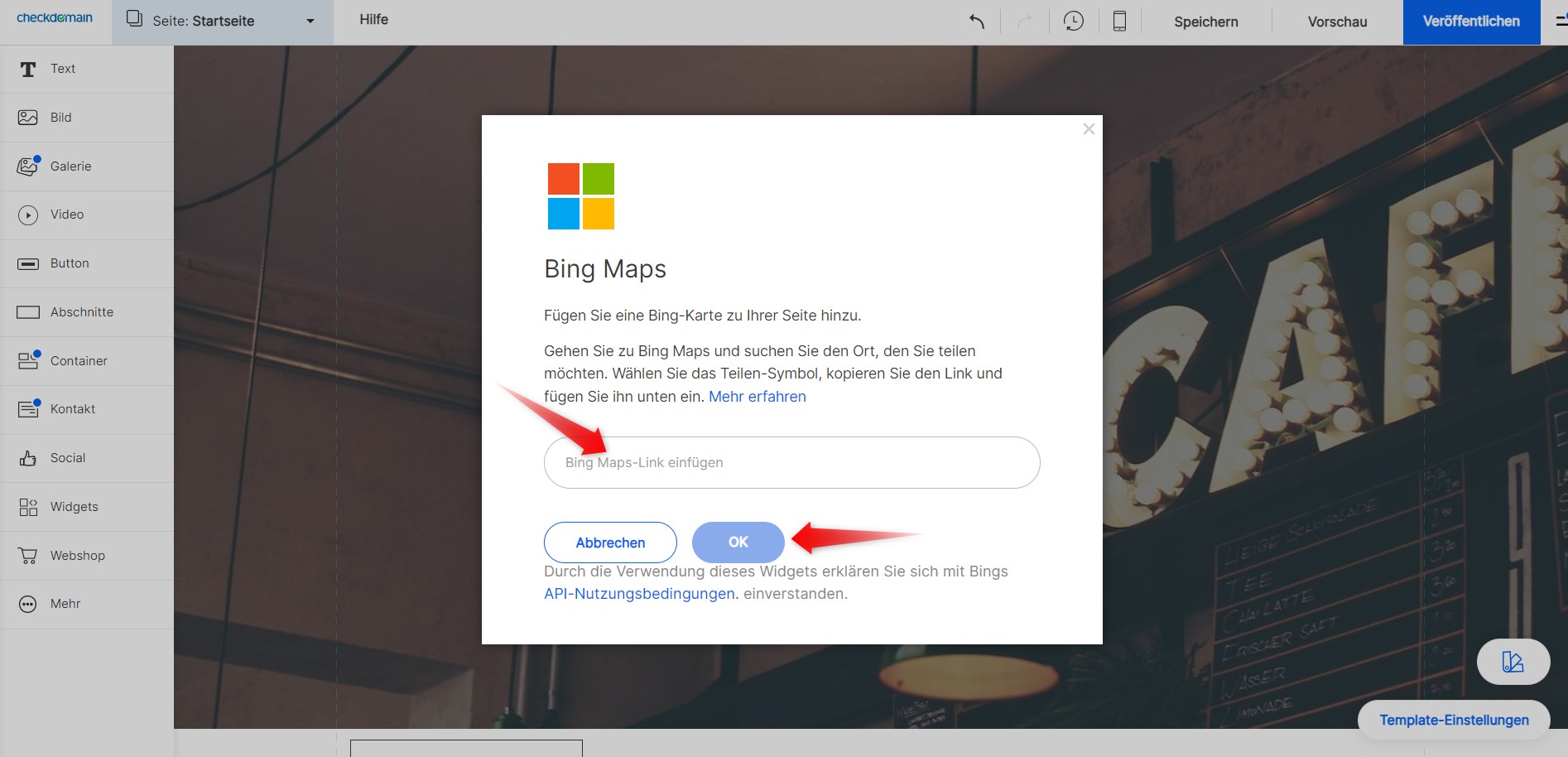Click Veröffentlichen in the top bar
The height and width of the screenshot is (757, 1568).
1470,22
